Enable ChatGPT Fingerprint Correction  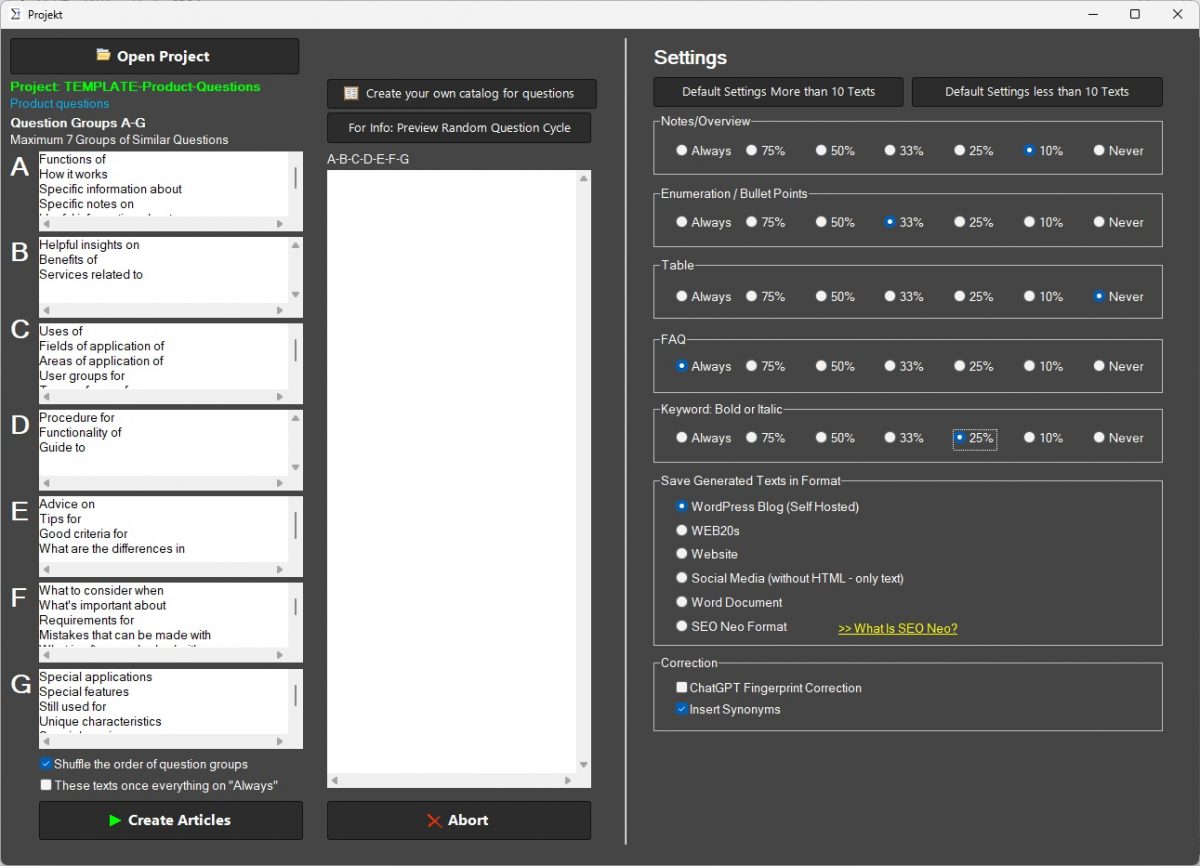coord(681,687)
